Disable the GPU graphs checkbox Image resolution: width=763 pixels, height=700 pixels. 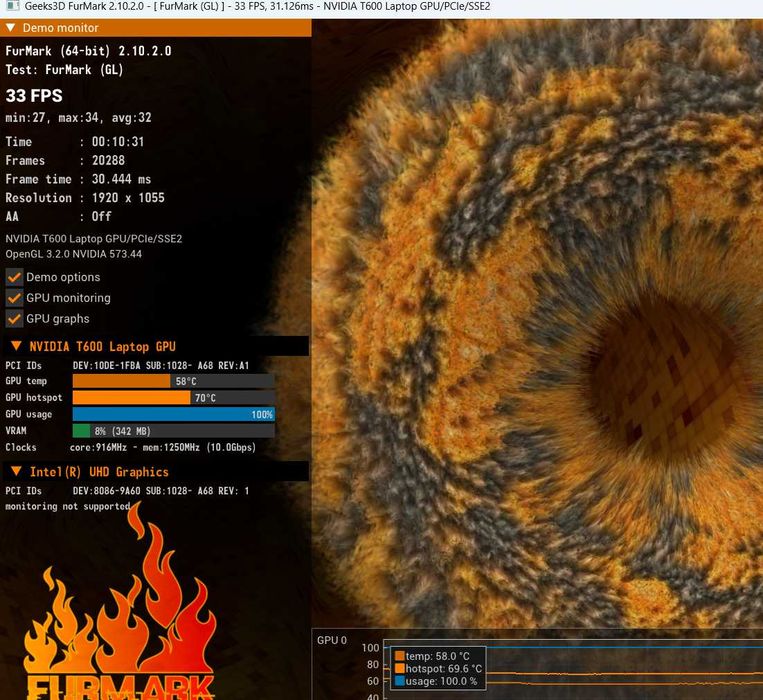[x=15, y=319]
